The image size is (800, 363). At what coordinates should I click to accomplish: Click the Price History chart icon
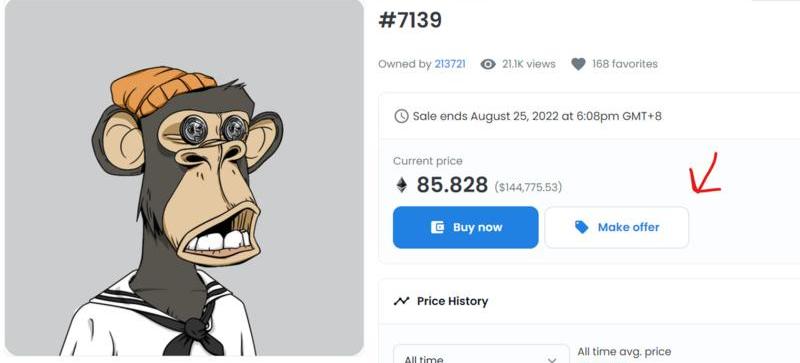[x=402, y=301]
